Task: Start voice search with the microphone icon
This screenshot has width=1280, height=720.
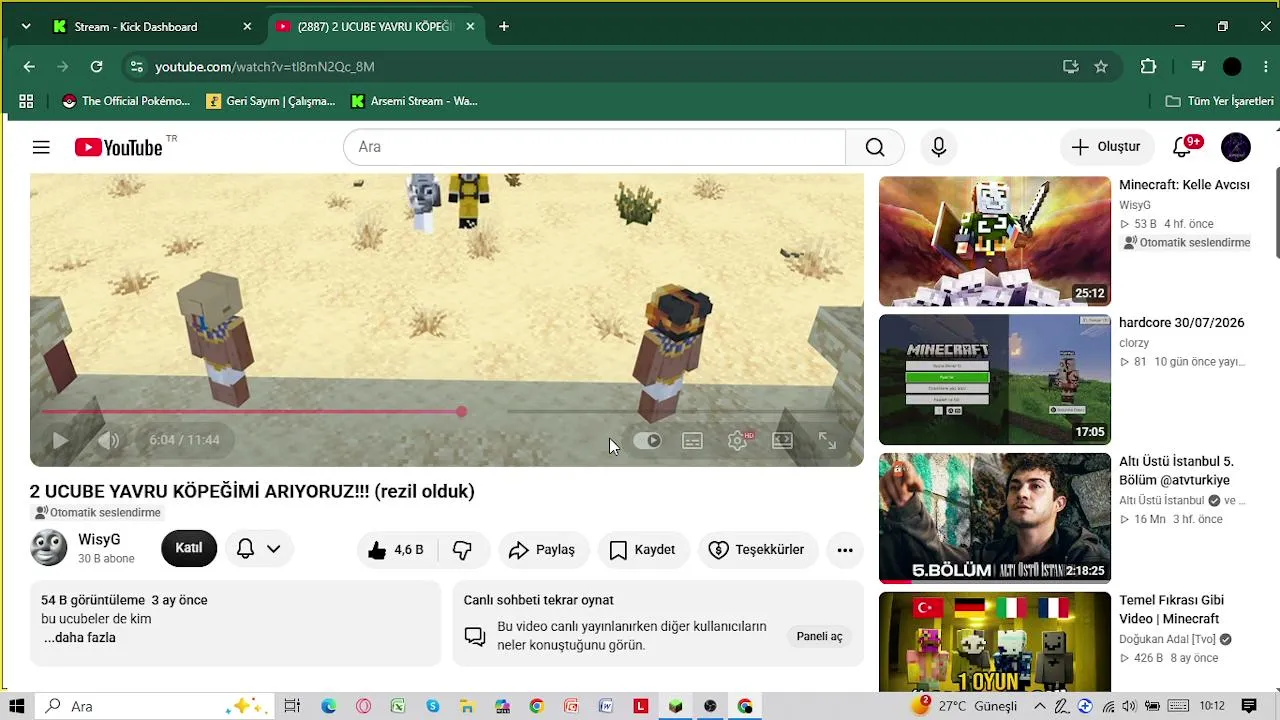Action: (938, 147)
